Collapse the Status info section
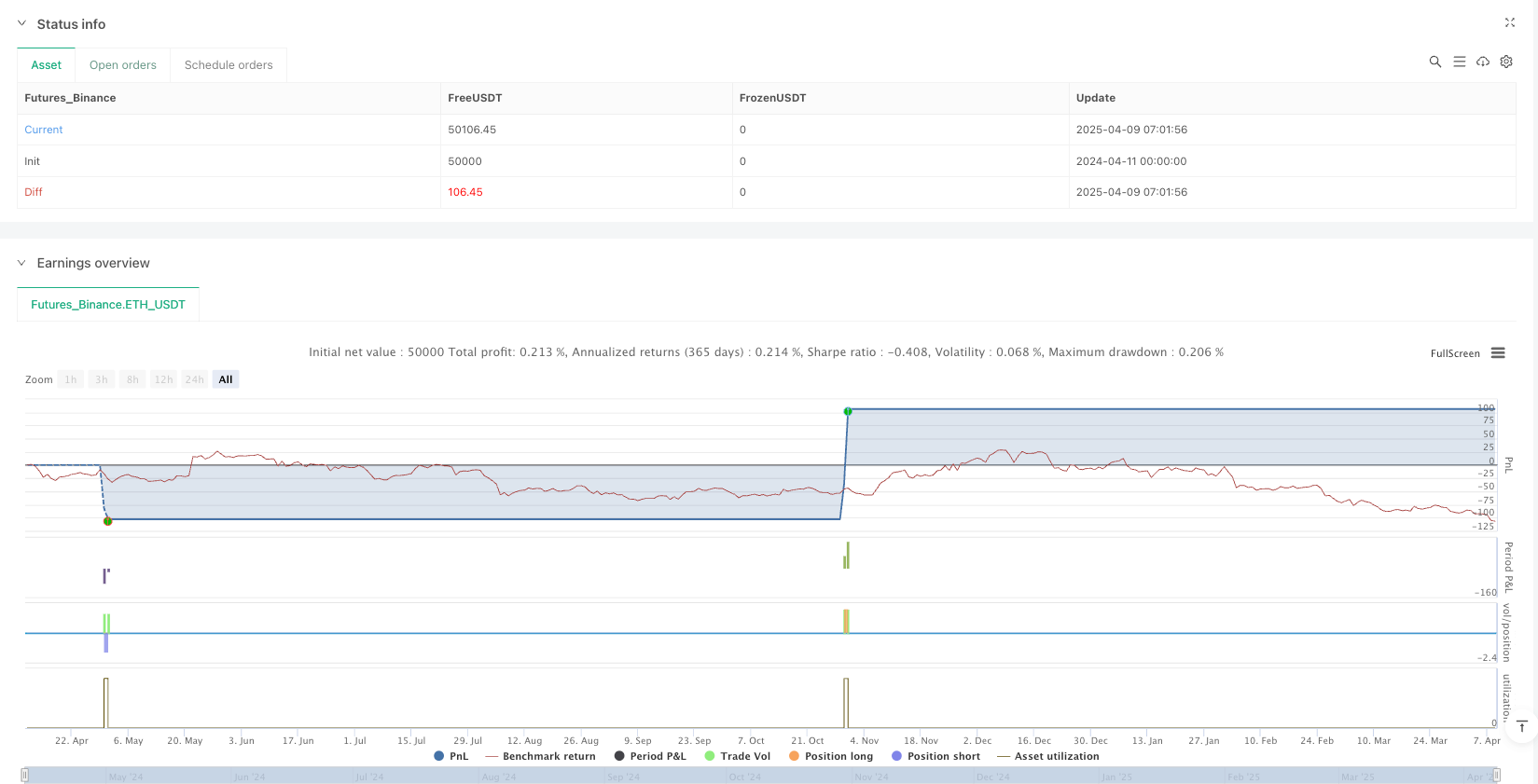Image resolution: width=1538 pixels, height=784 pixels. [21, 23]
